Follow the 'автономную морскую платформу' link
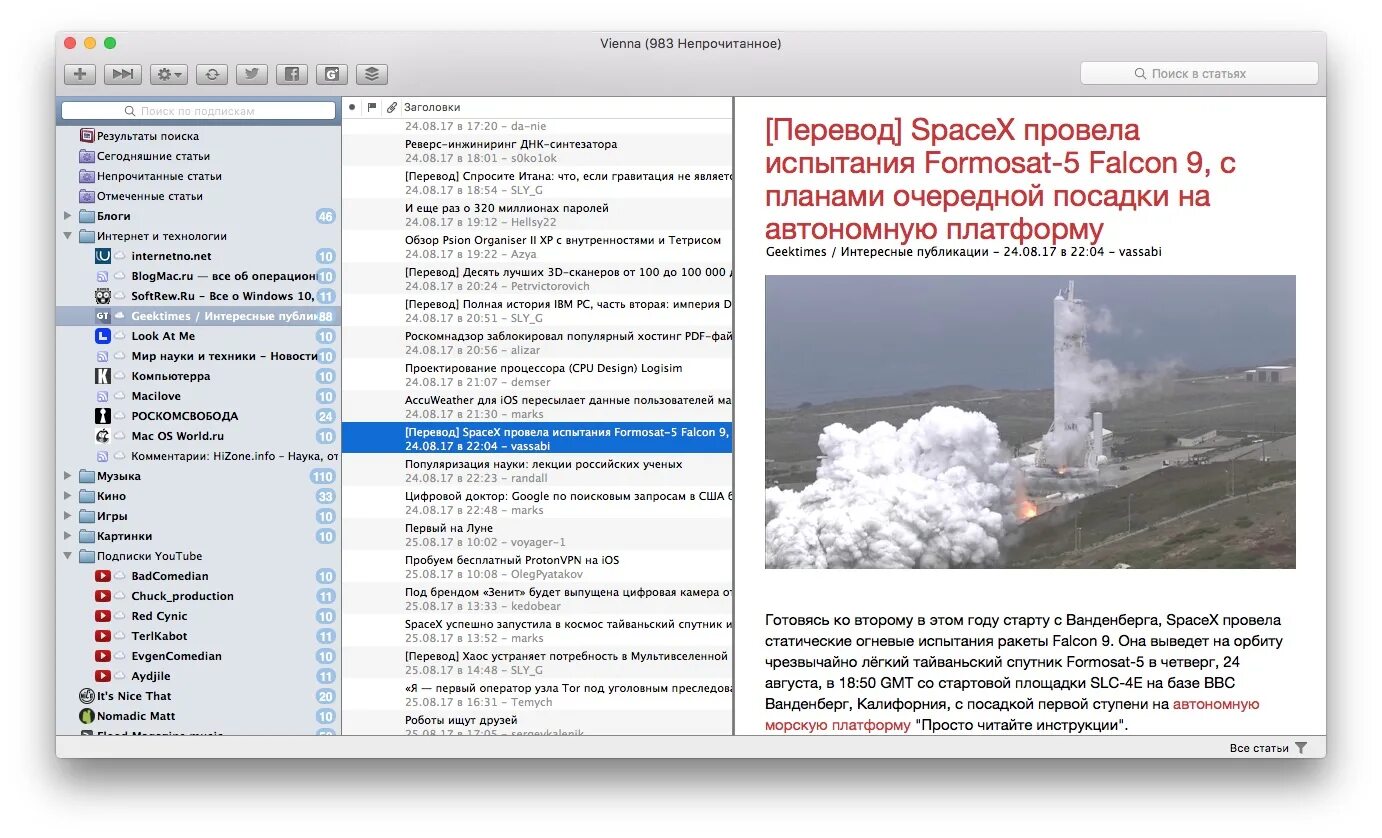This screenshot has height=838, width=1382. (x=1012, y=714)
